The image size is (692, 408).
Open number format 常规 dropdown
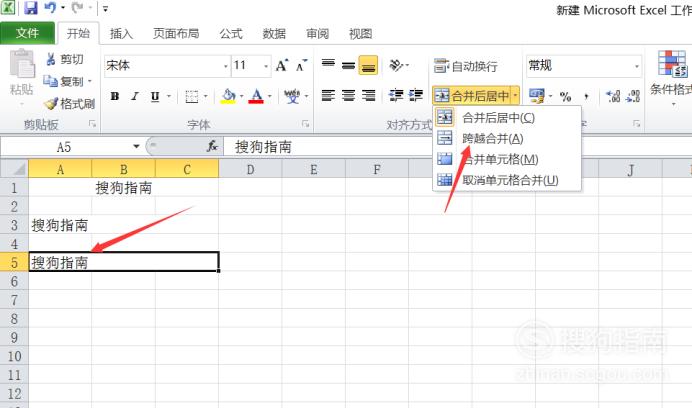(636, 67)
